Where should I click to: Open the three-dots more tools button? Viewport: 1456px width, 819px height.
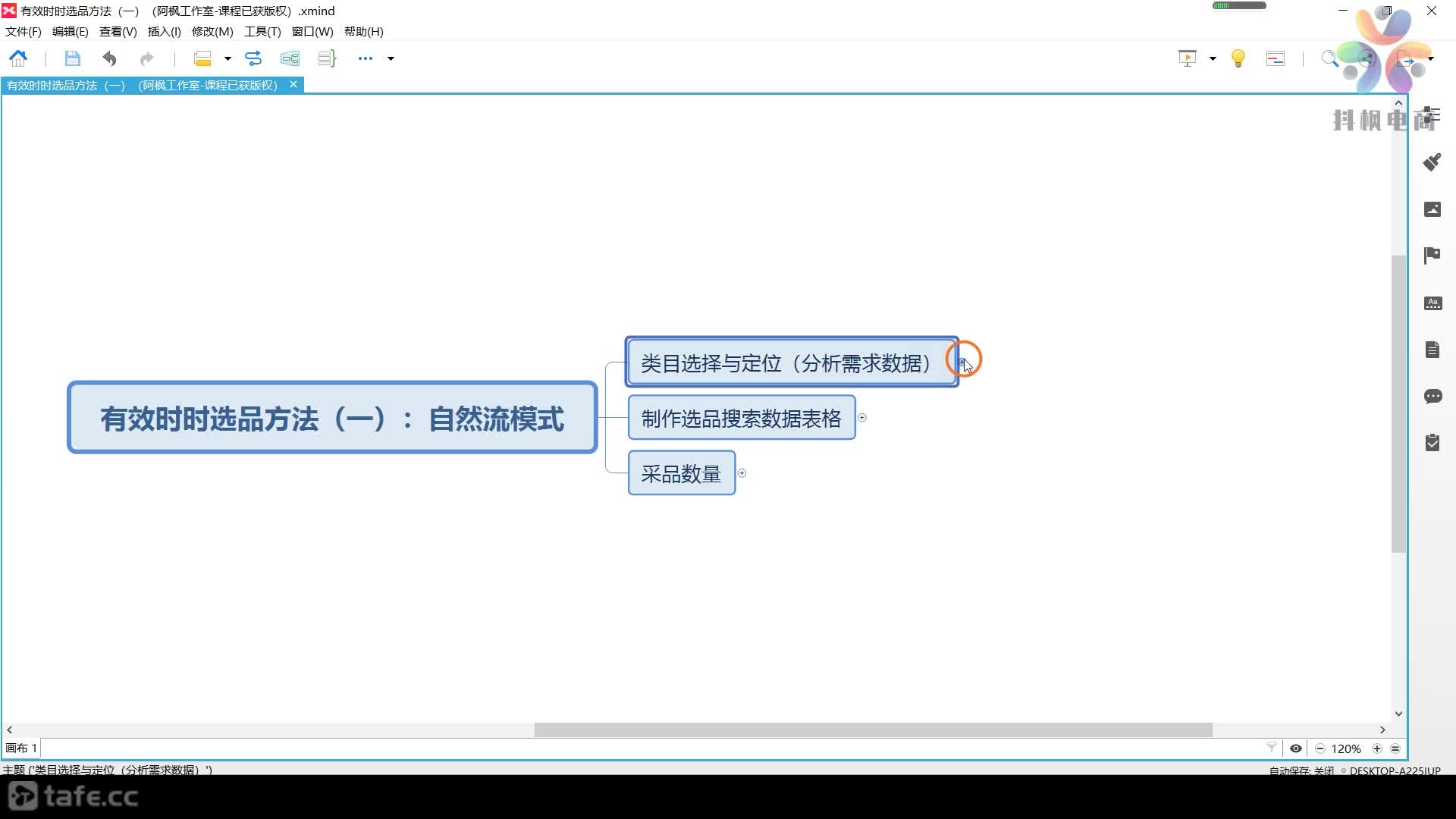[x=366, y=58]
